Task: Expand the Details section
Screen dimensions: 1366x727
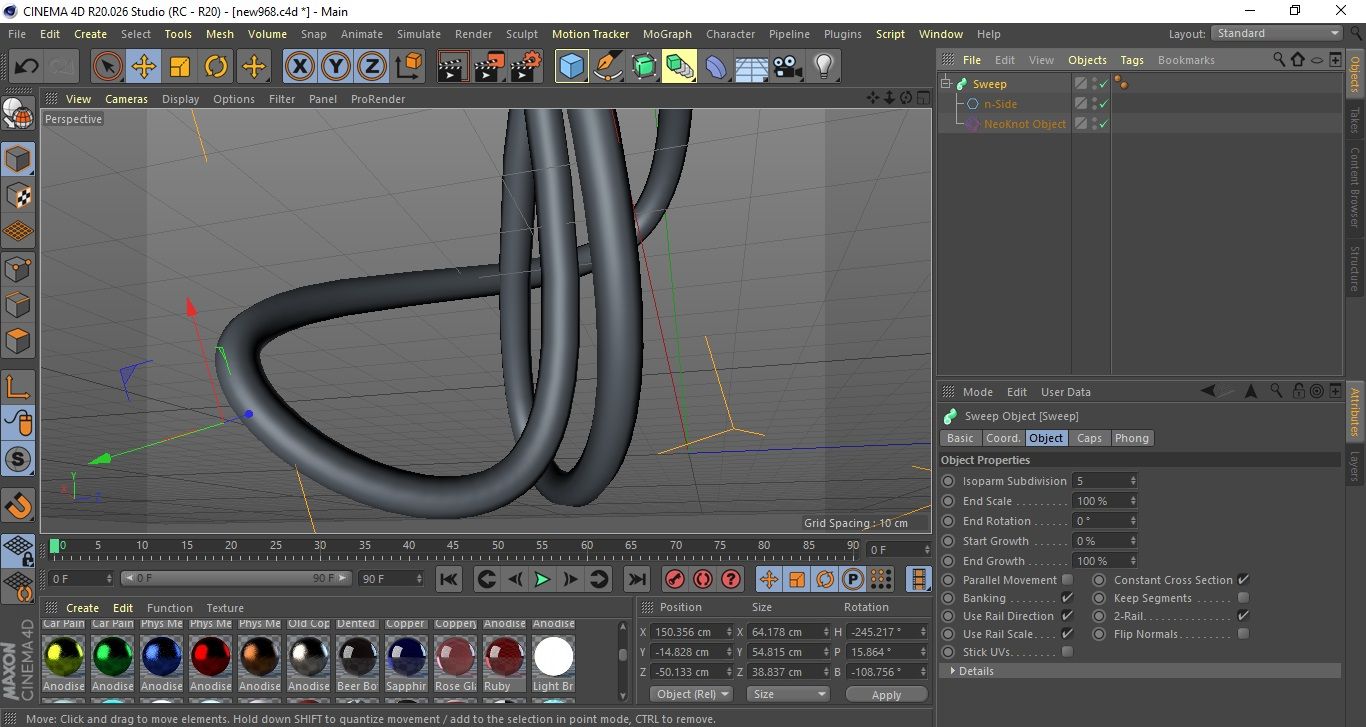Action: pos(953,671)
